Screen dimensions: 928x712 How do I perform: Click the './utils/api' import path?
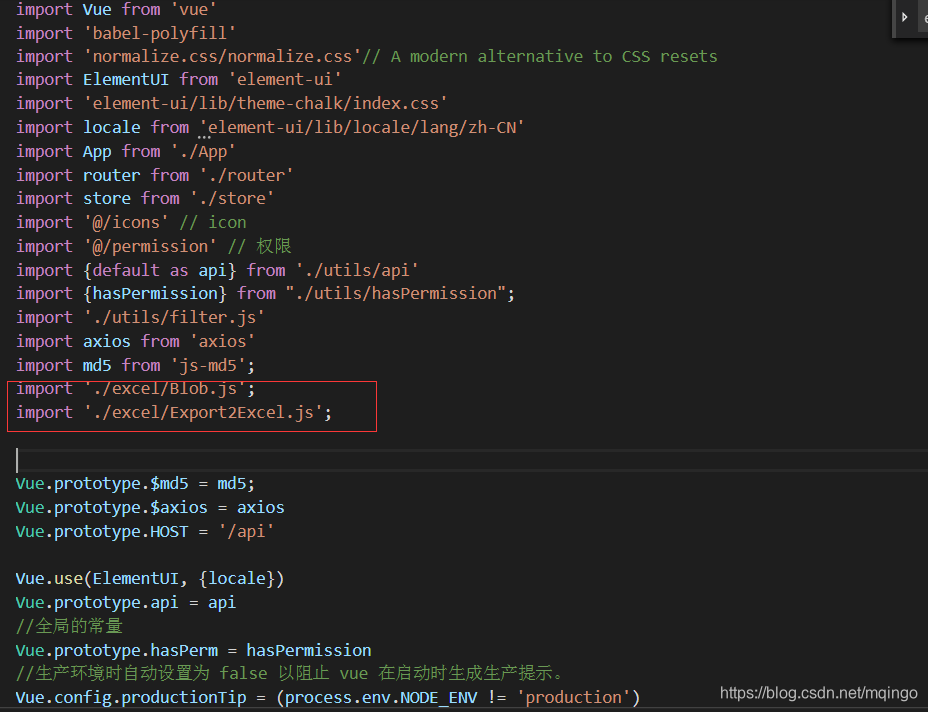point(357,270)
